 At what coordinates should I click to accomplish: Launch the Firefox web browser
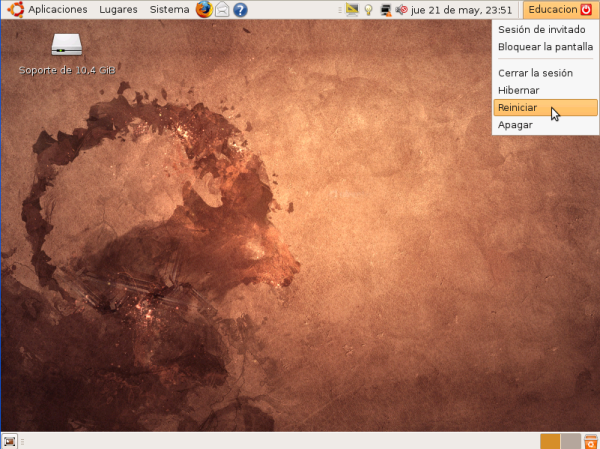[204, 10]
